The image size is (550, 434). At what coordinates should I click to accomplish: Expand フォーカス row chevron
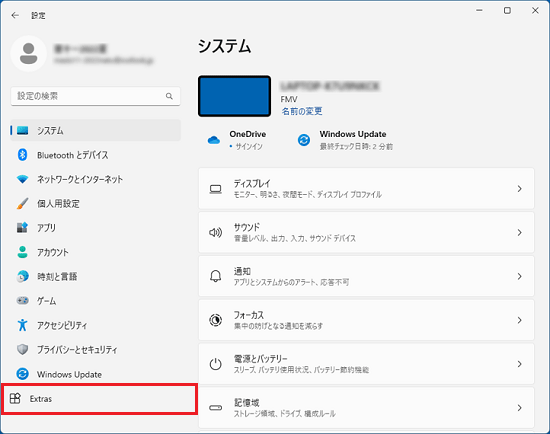click(x=519, y=320)
